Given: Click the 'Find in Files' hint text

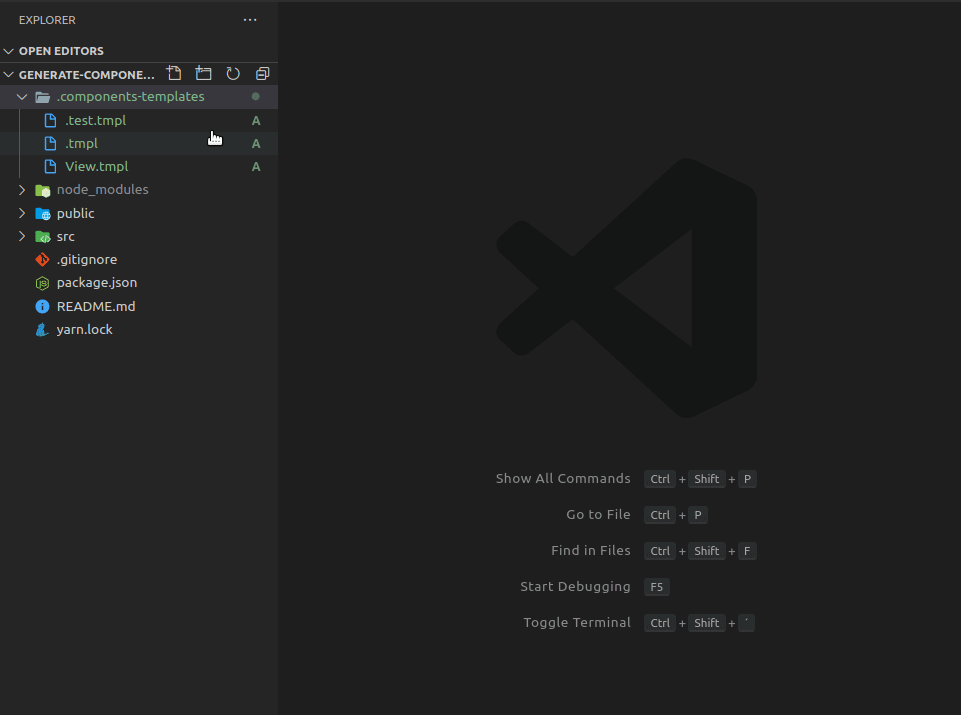Looking at the screenshot, I should (591, 551).
